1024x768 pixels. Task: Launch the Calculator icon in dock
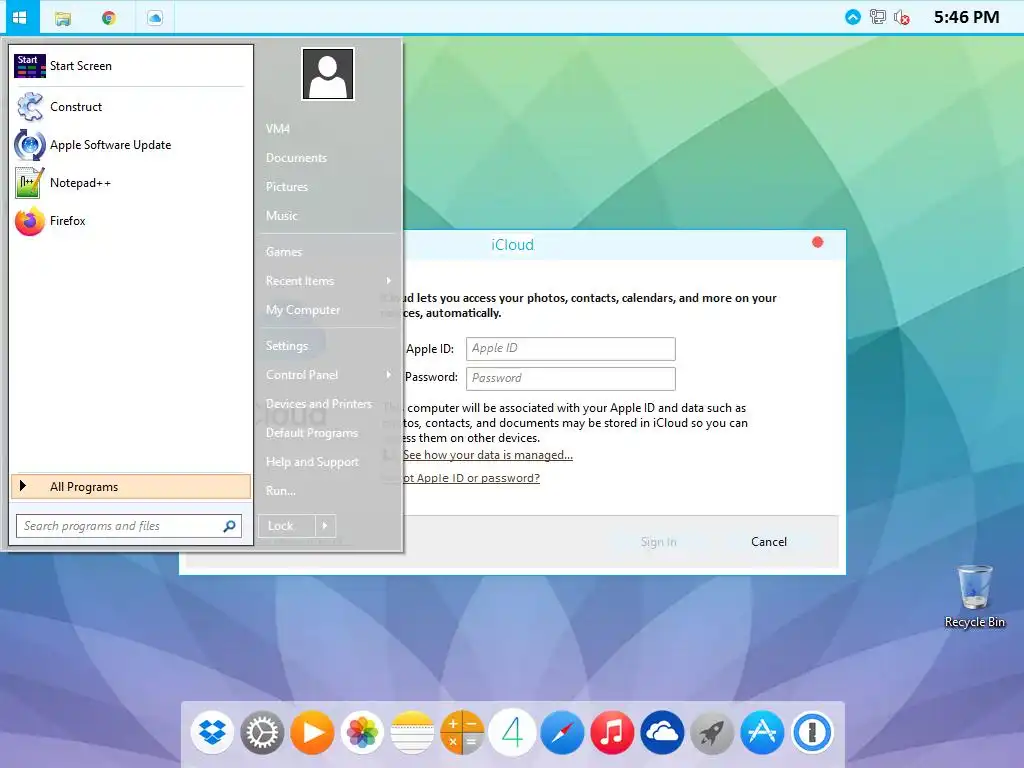point(462,732)
